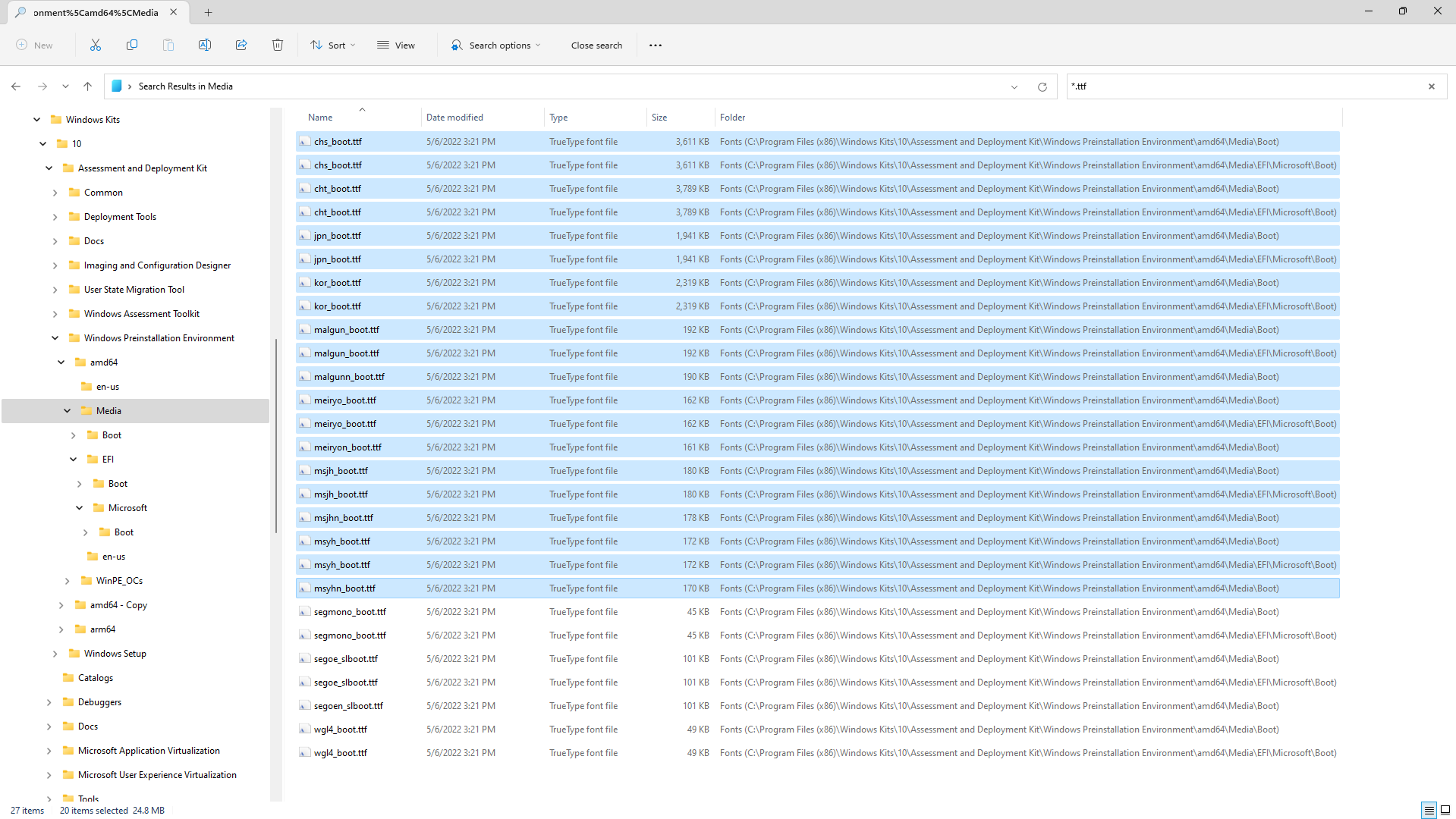1456x819 pixels.
Task: Click the Close search button
Action: [x=596, y=45]
